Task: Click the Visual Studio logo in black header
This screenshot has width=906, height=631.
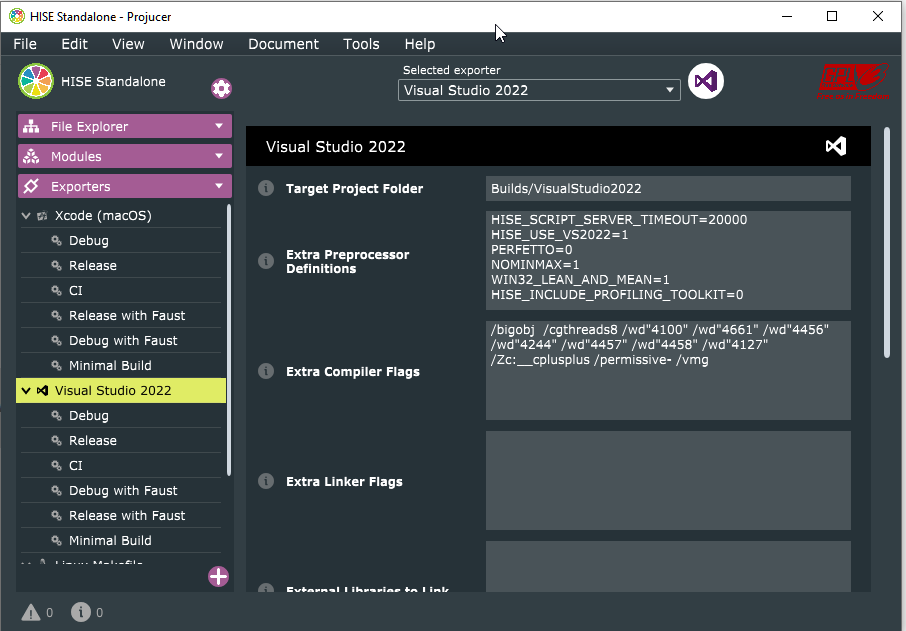Action: (836, 146)
